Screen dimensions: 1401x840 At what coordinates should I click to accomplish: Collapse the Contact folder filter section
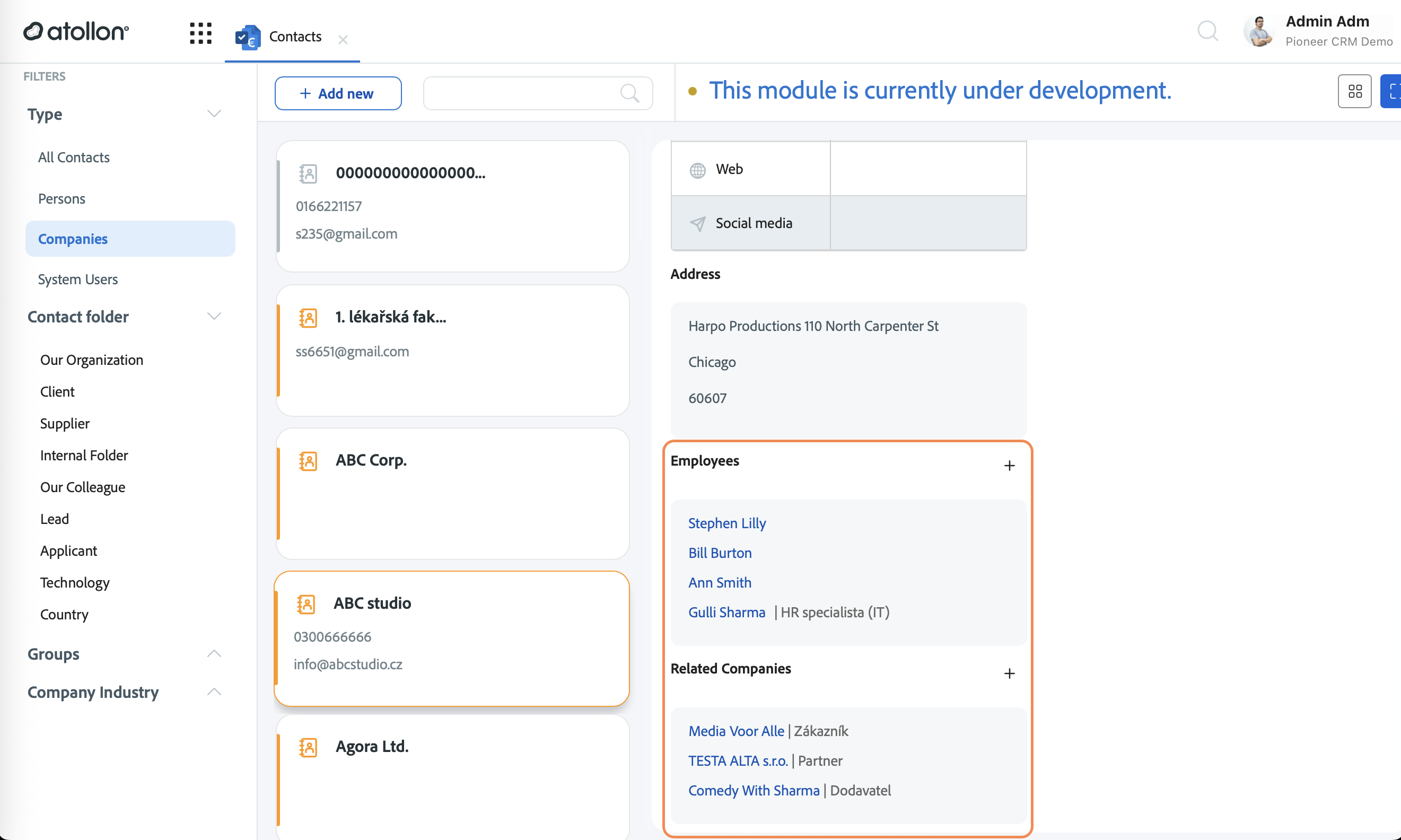pyautogui.click(x=214, y=317)
